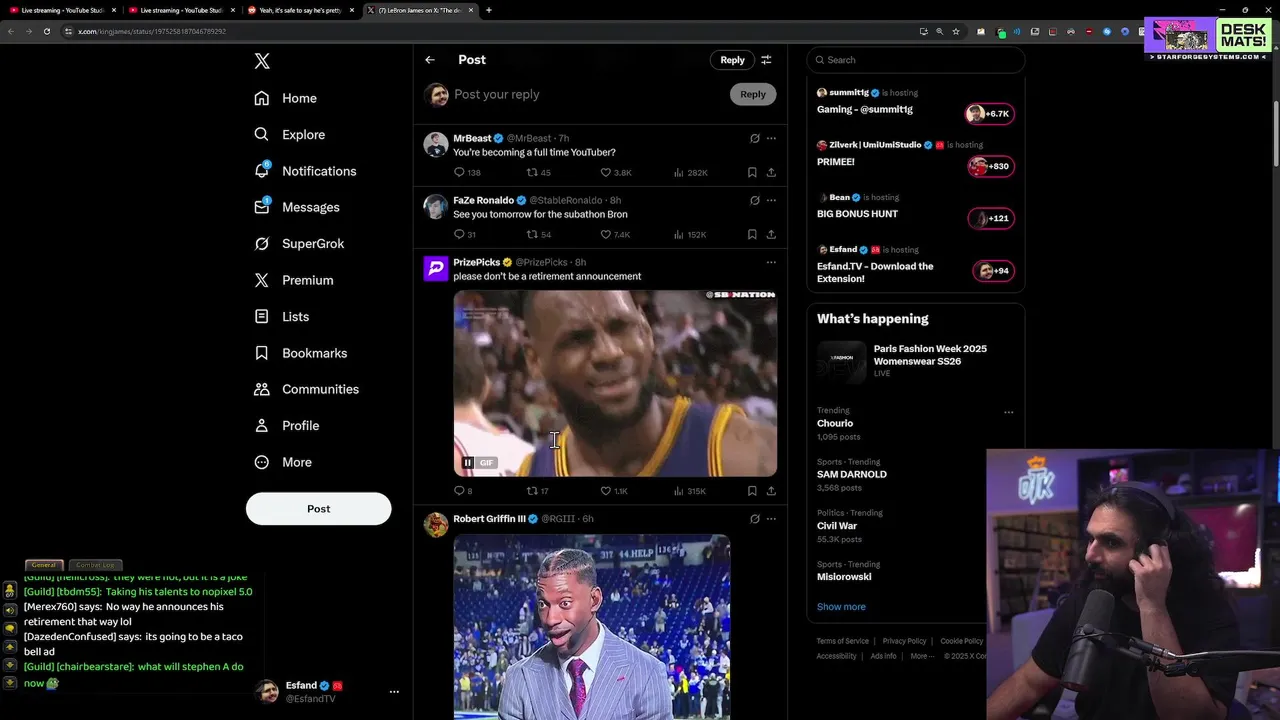This screenshot has width=1280, height=720.
Task: Open the Civil War trending topic
Action: [x=837, y=525]
